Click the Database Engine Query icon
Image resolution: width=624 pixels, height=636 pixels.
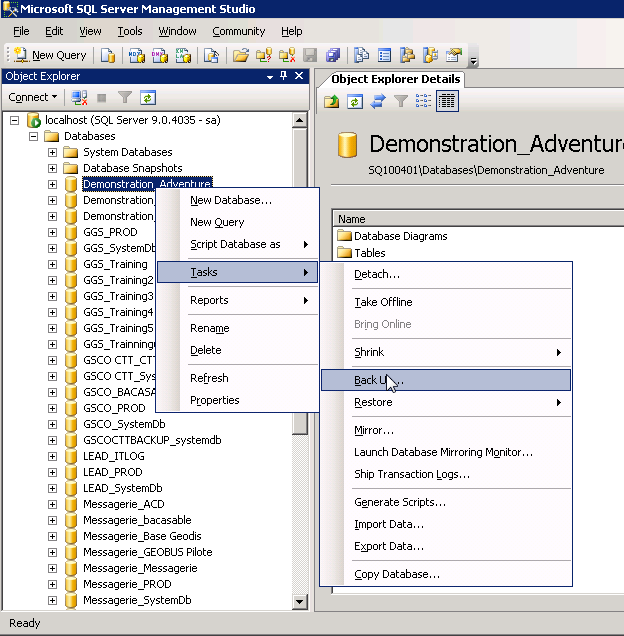point(107,55)
